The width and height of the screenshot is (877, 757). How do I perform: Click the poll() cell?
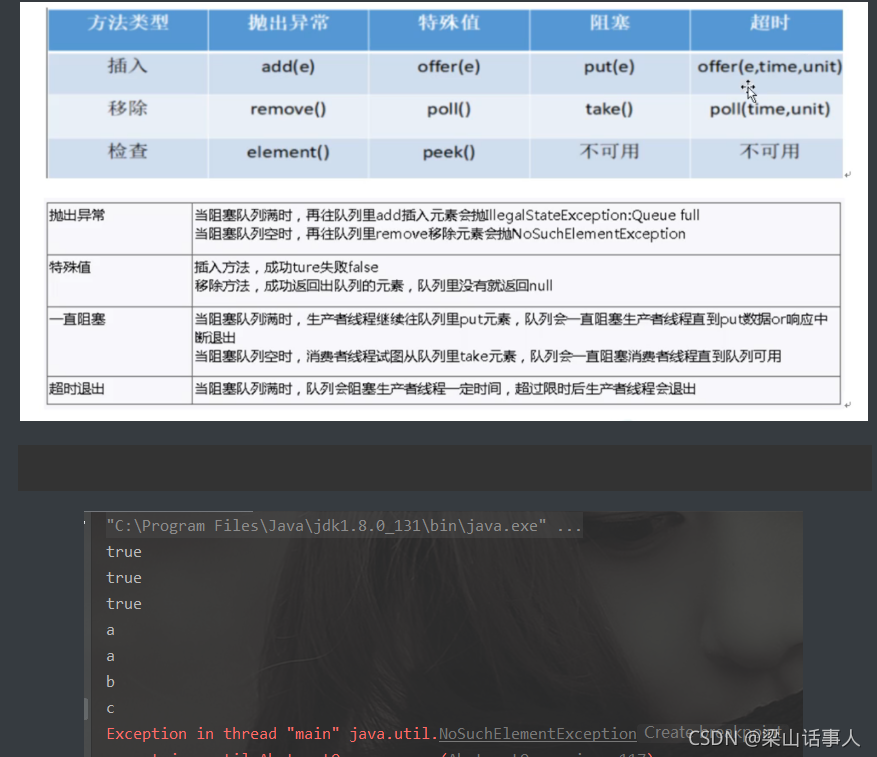(449, 109)
